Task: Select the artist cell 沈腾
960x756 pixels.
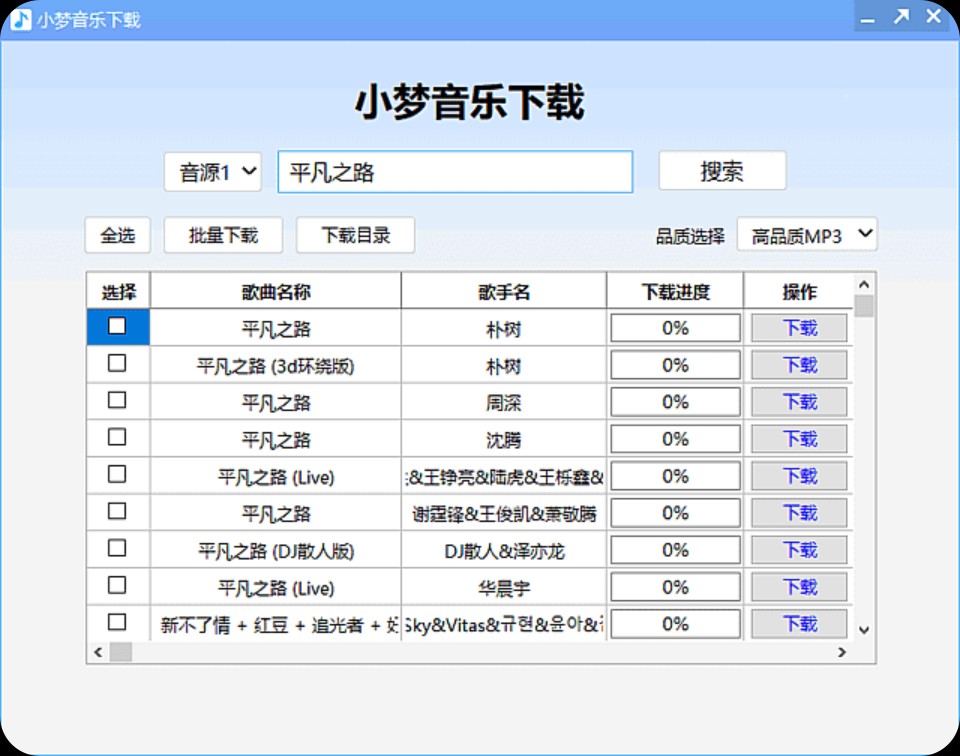Action: 504,440
